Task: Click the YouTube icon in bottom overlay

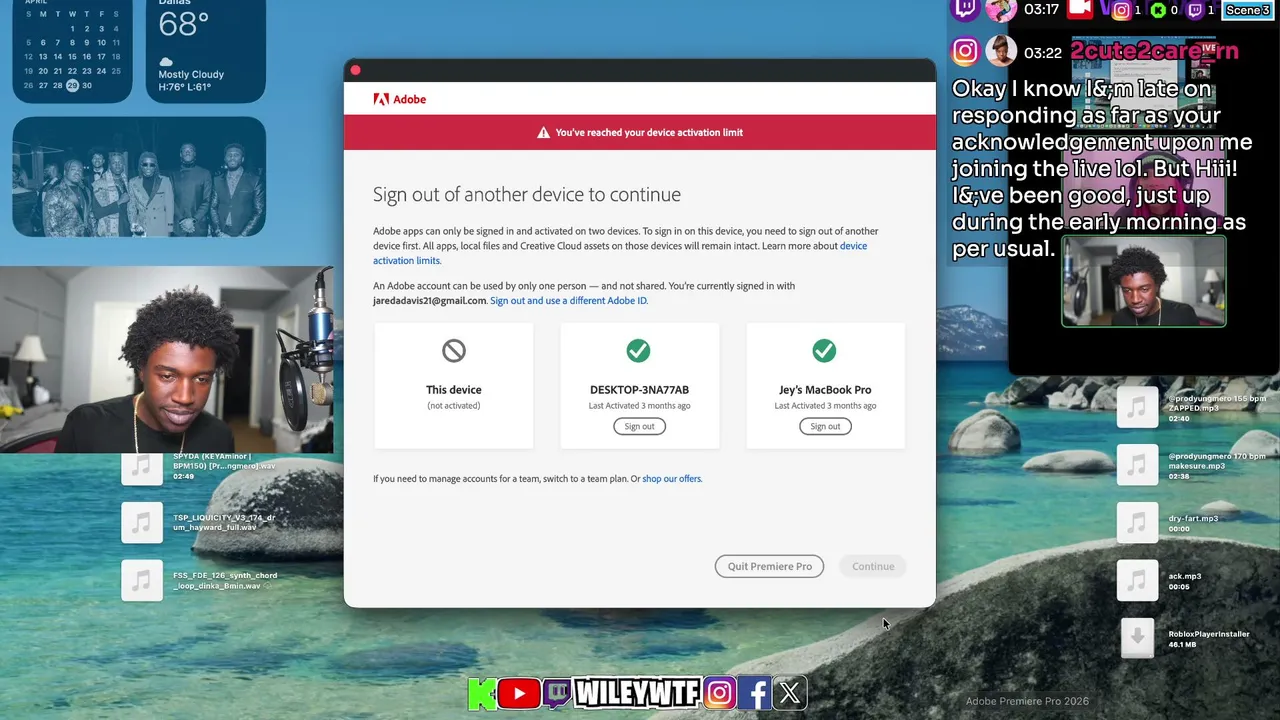Action: point(519,693)
